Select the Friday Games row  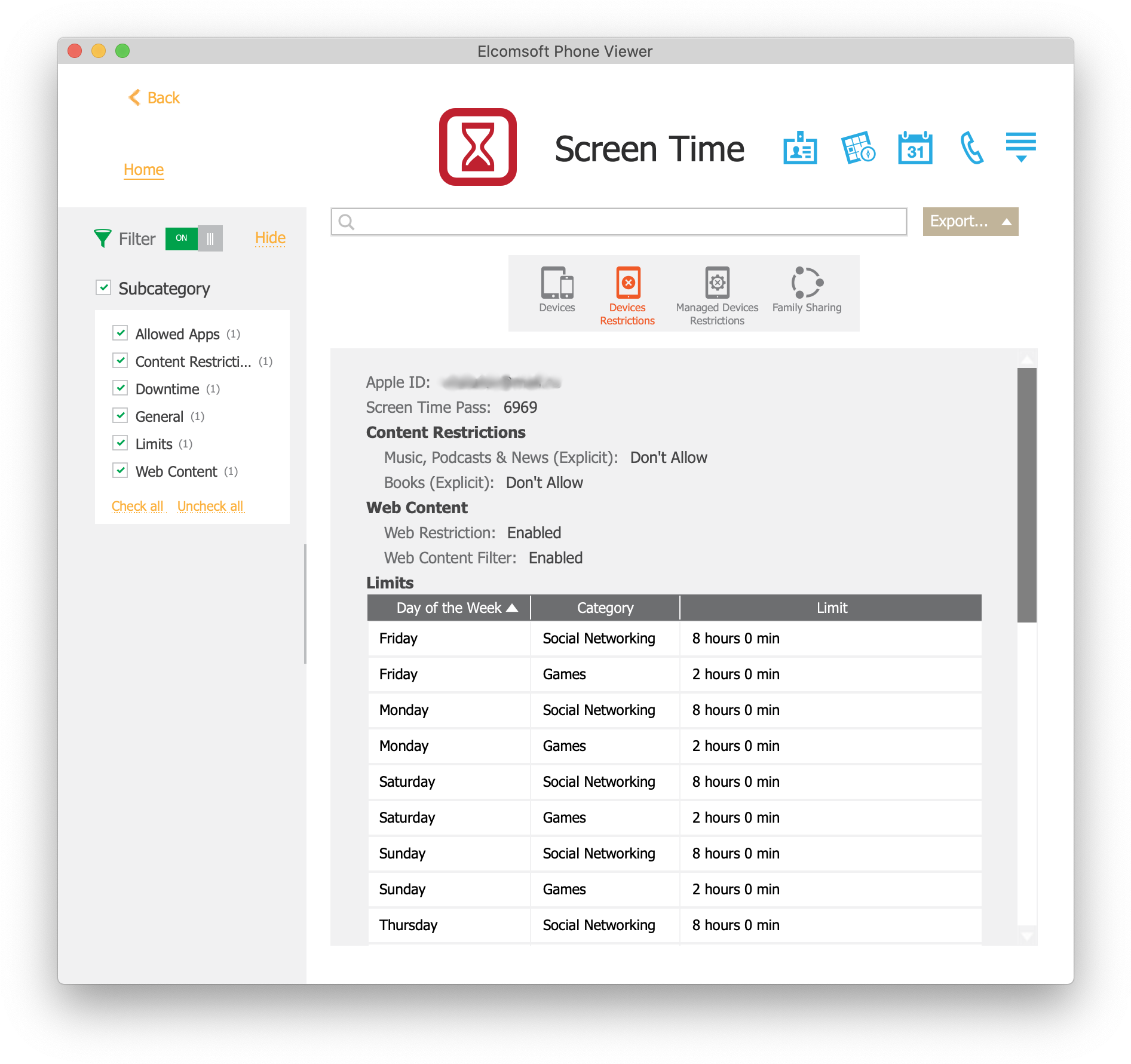click(x=675, y=674)
